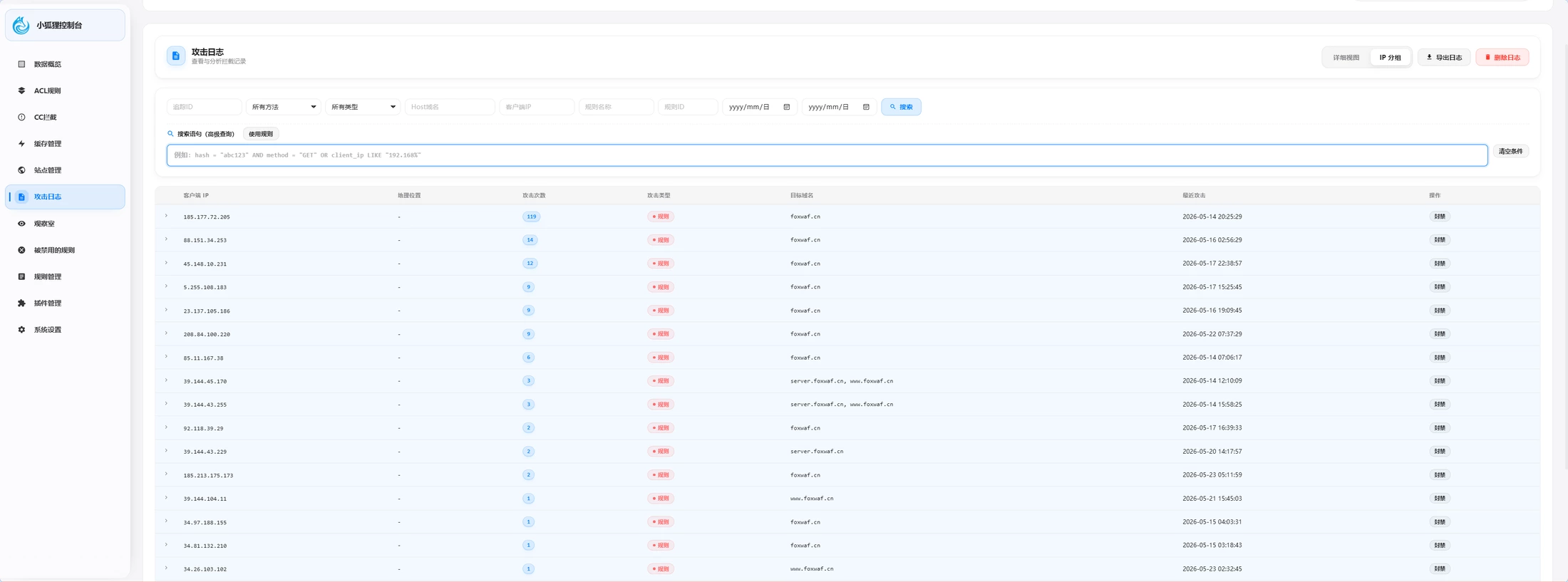Open 攻击日志 menu item in sidebar

click(65, 197)
